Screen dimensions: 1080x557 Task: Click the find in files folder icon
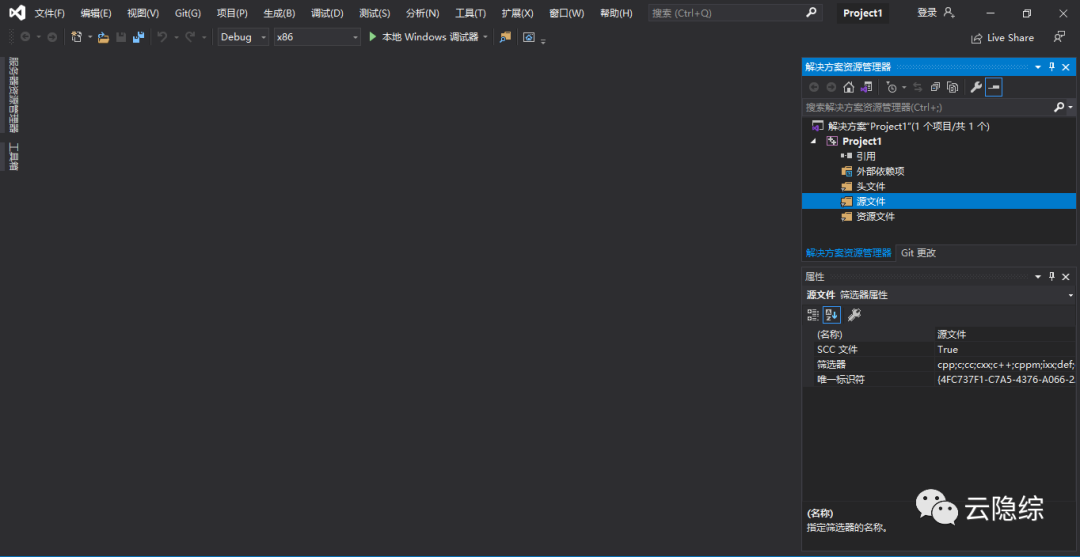pyautogui.click(x=506, y=37)
